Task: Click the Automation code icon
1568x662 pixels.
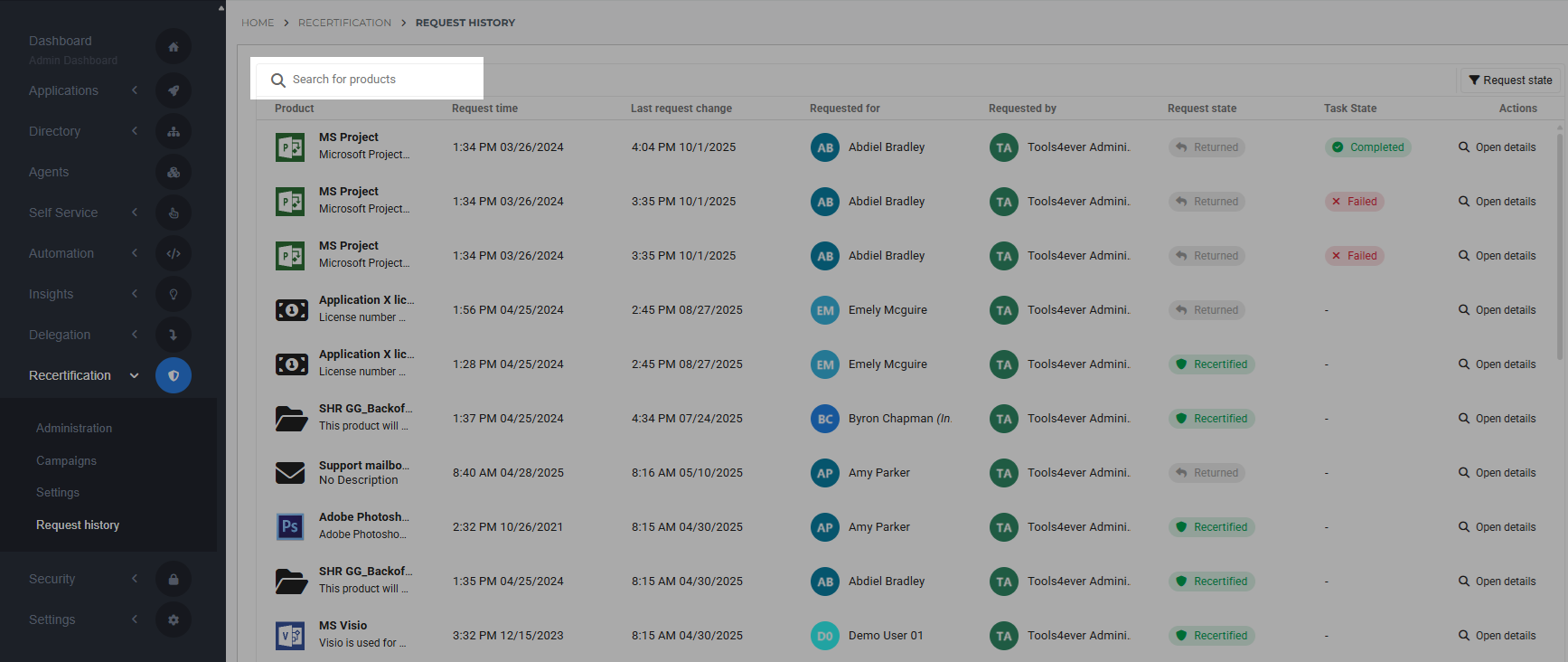Action: coord(174,253)
